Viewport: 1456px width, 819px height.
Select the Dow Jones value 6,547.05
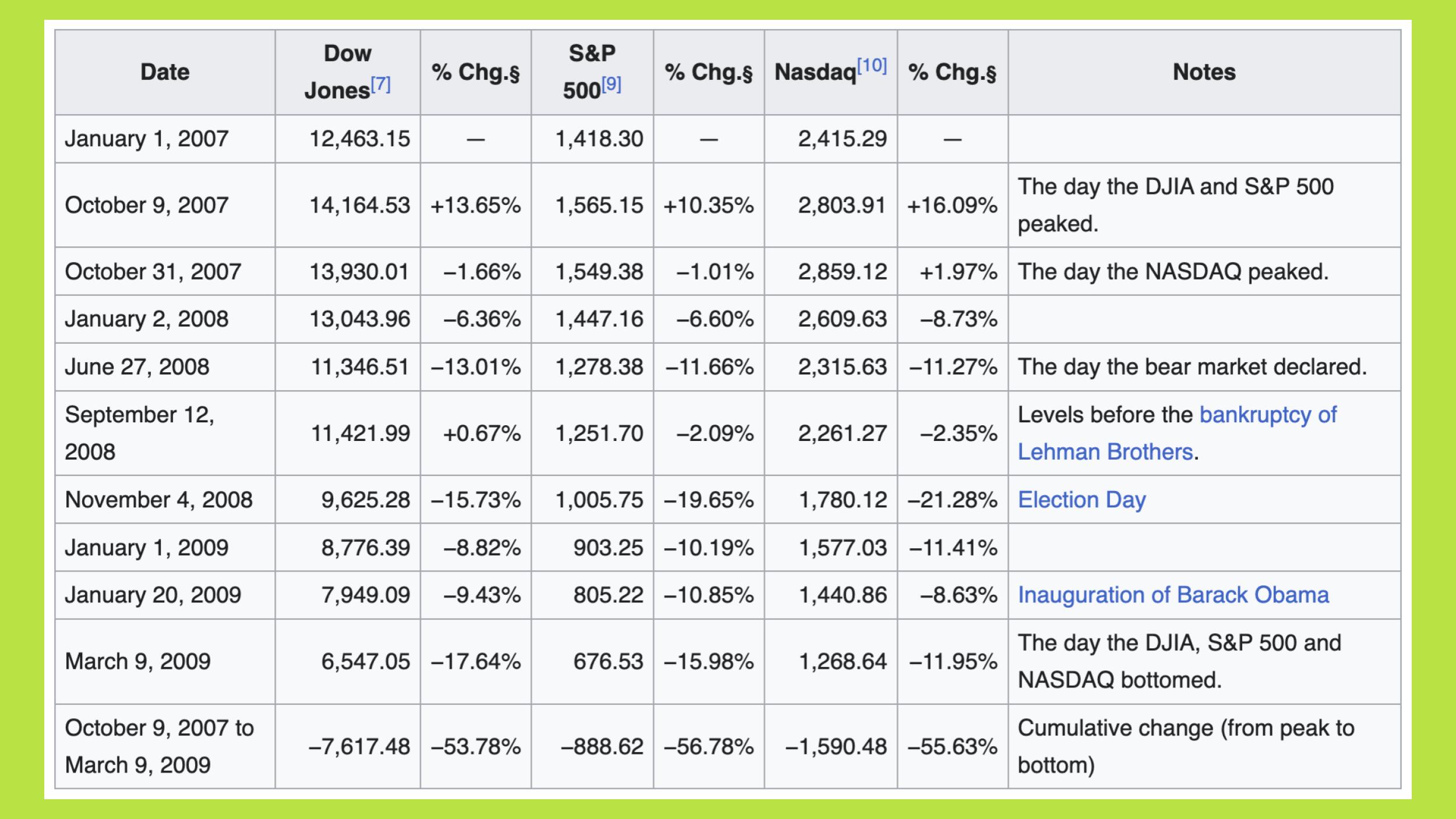[365, 661]
